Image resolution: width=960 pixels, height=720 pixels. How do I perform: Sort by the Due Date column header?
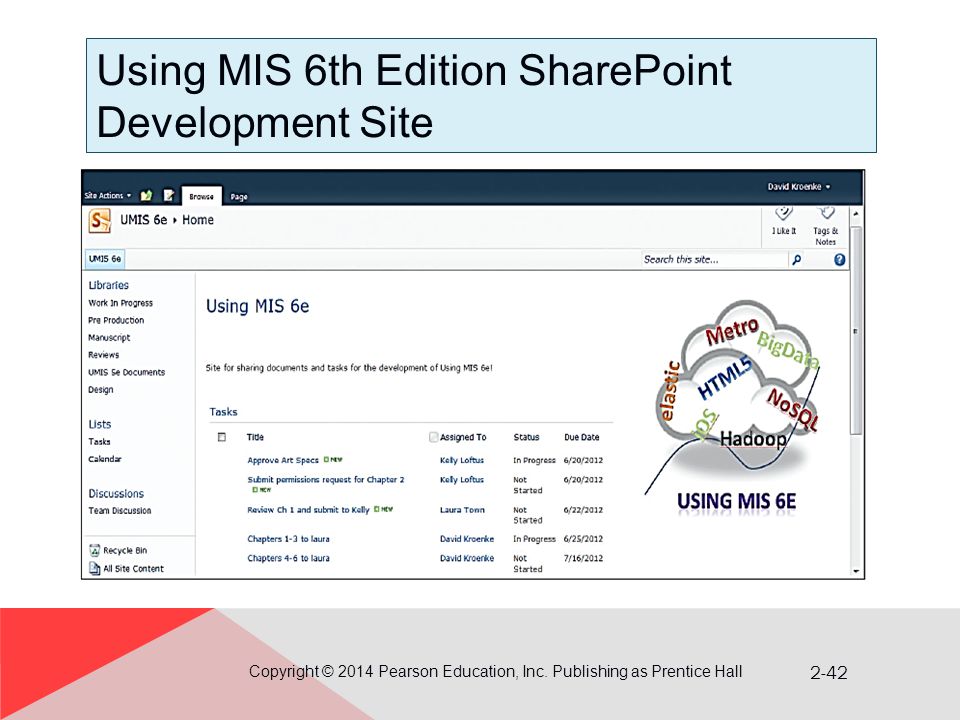[x=582, y=437]
